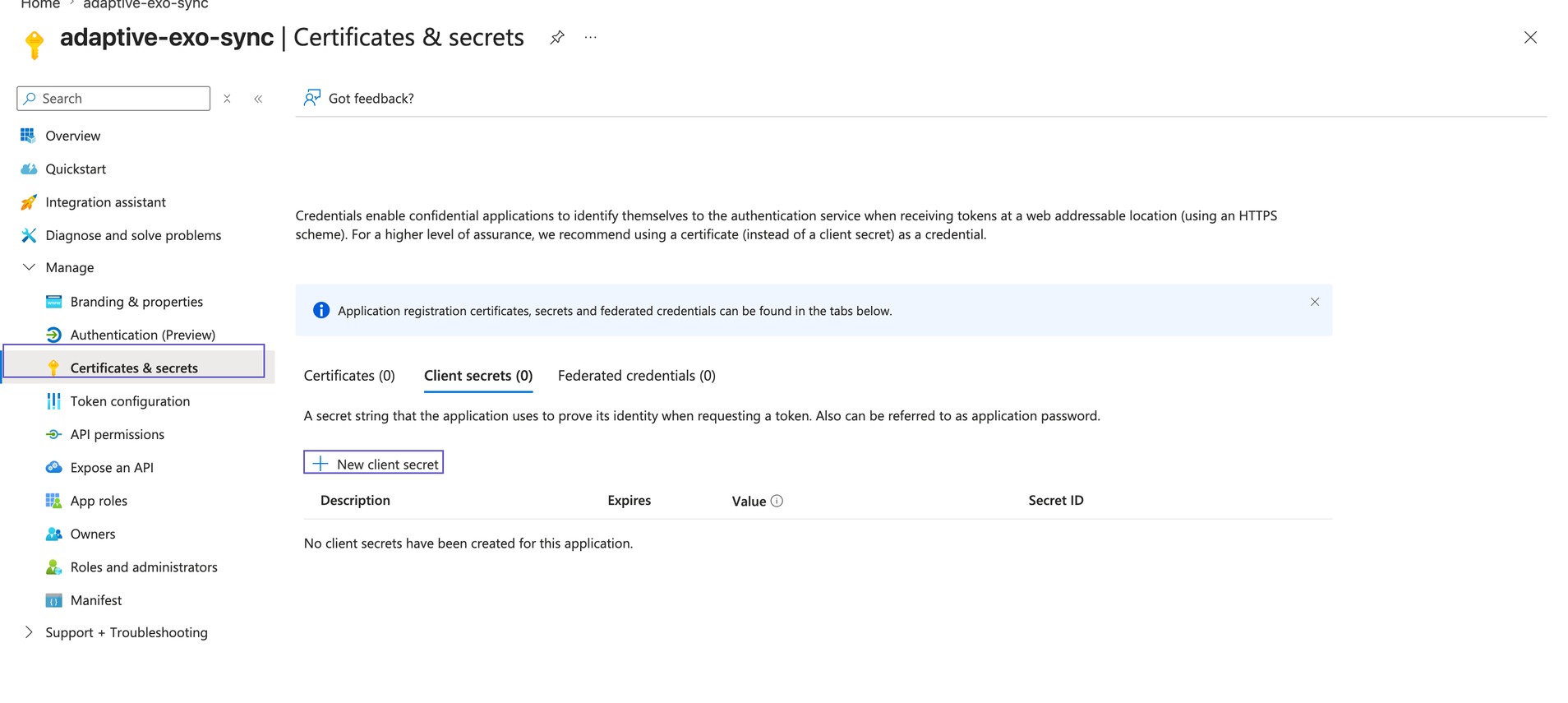Open the ellipsis more options menu
The width and height of the screenshot is (1568, 703).
(591, 37)
